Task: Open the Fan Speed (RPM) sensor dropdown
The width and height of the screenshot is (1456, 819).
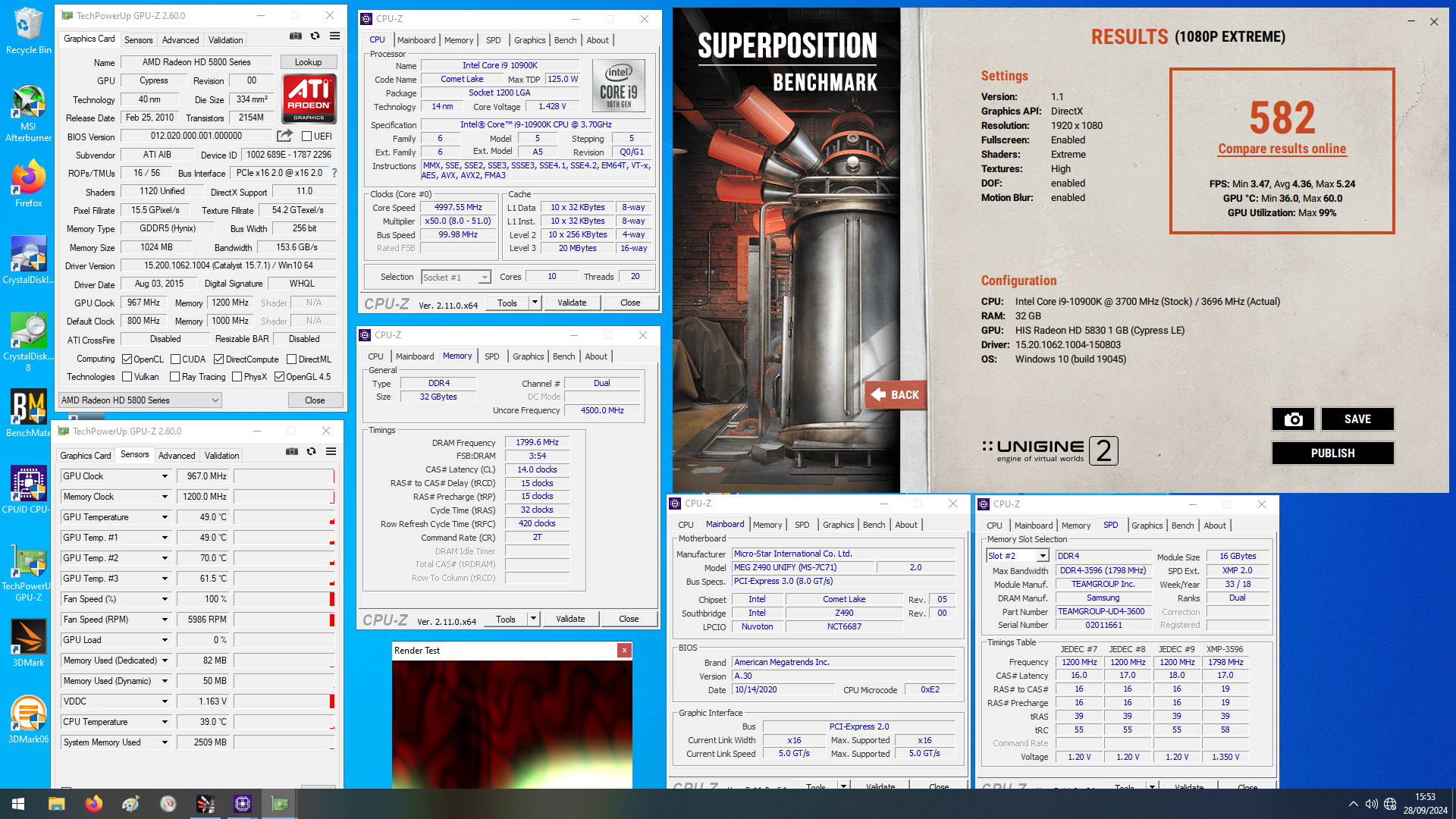Action: tap(165, 620)
